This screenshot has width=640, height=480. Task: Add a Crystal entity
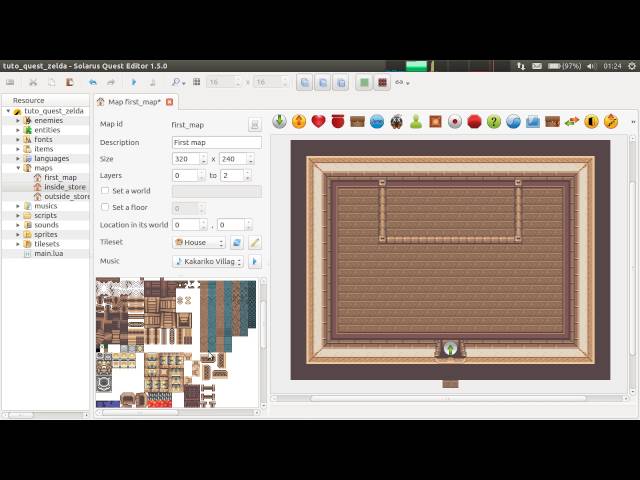point(513,121)
